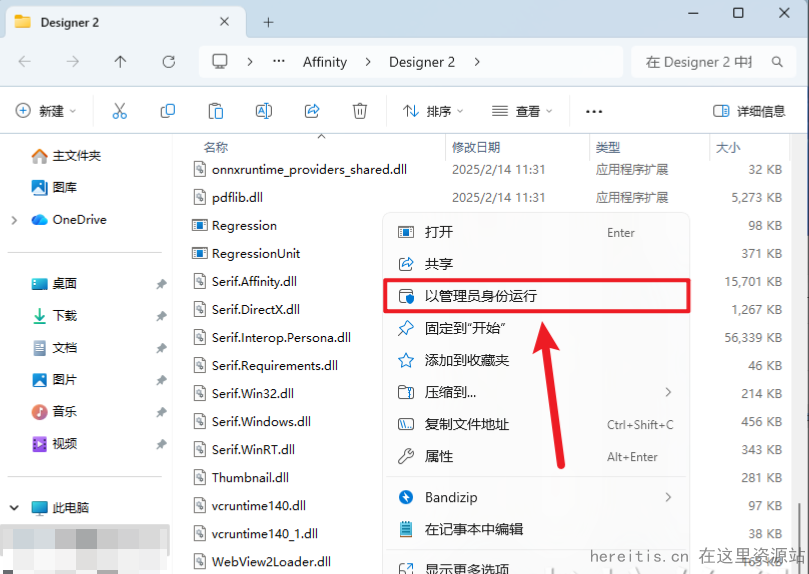Expand the 压缩到... submenu arrow
The image size is (809, 574).
click(668, 392)
